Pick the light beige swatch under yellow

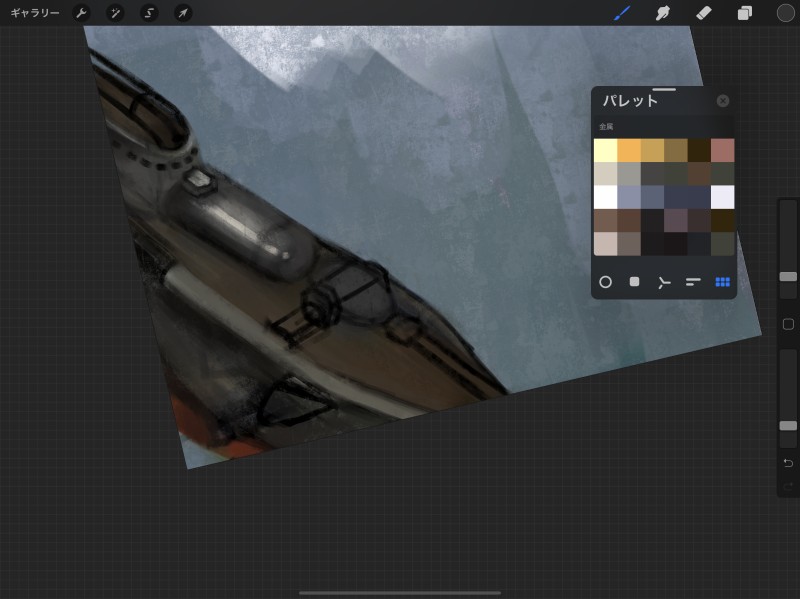[606, 173]
